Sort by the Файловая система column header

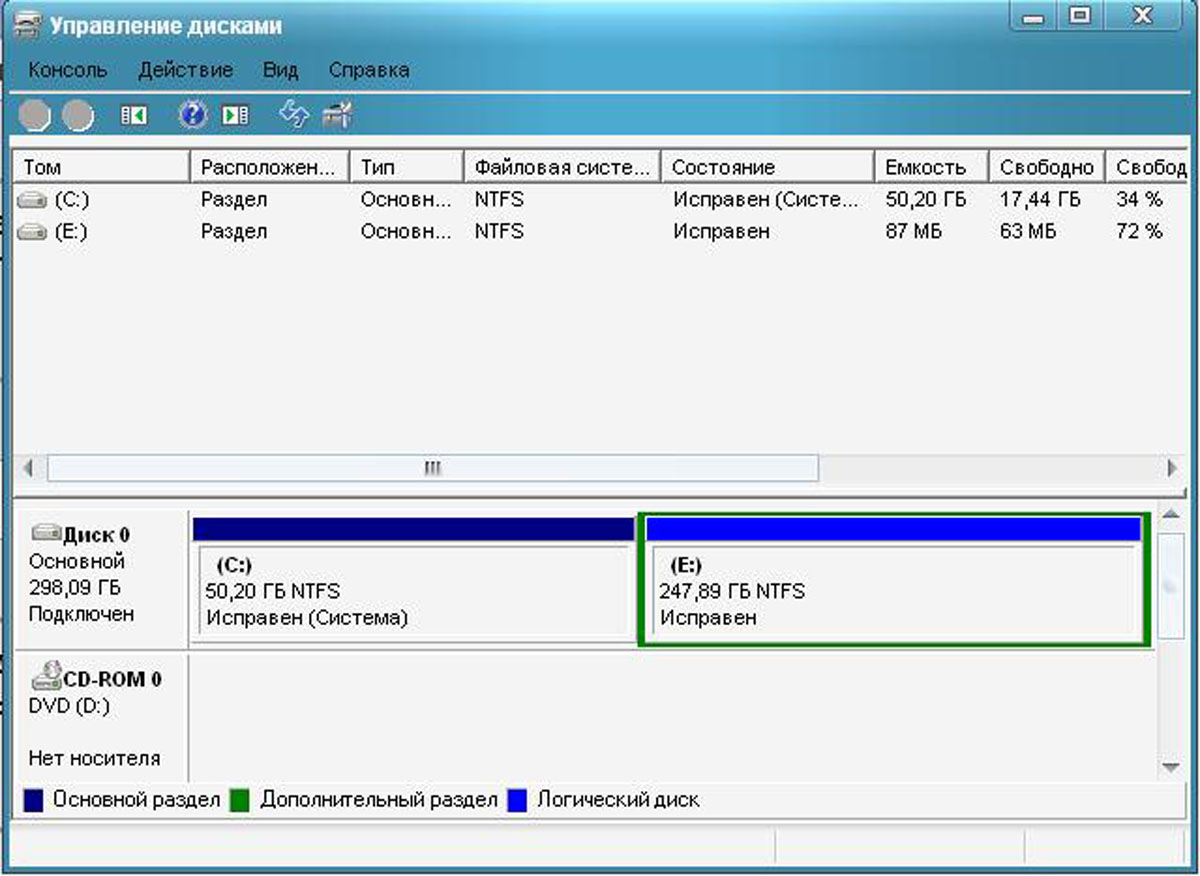coord(563,167)
